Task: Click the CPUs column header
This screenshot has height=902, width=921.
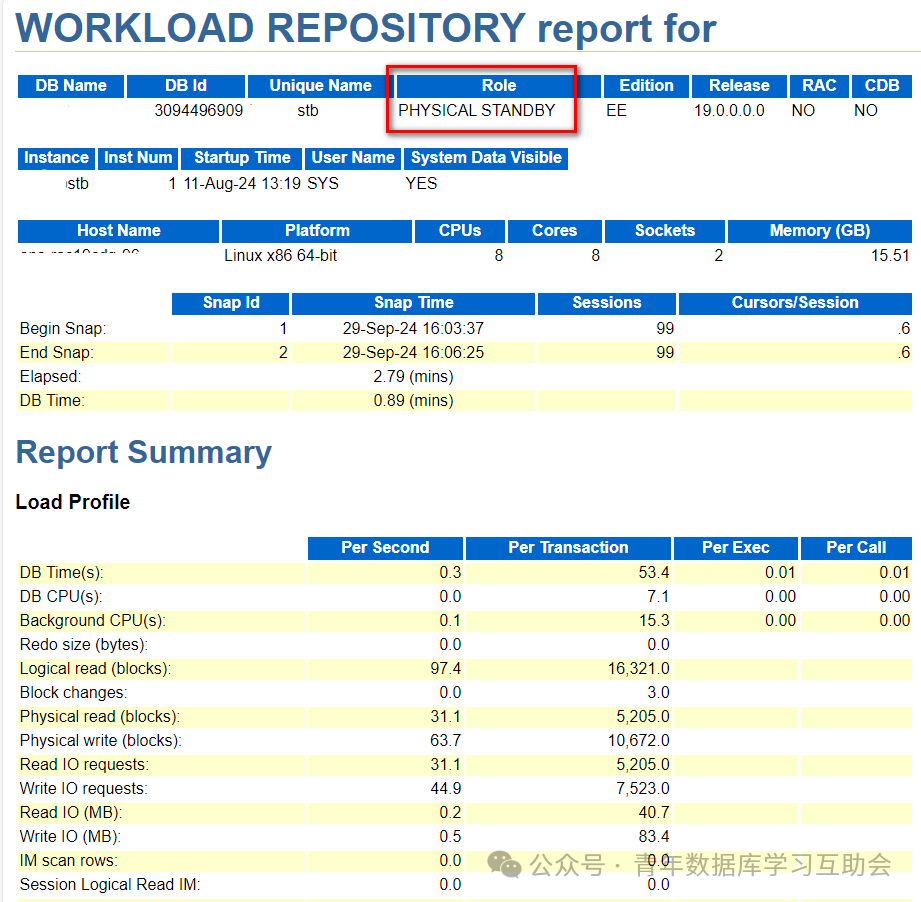Action: pyautogui.click(x=460, y=231)
